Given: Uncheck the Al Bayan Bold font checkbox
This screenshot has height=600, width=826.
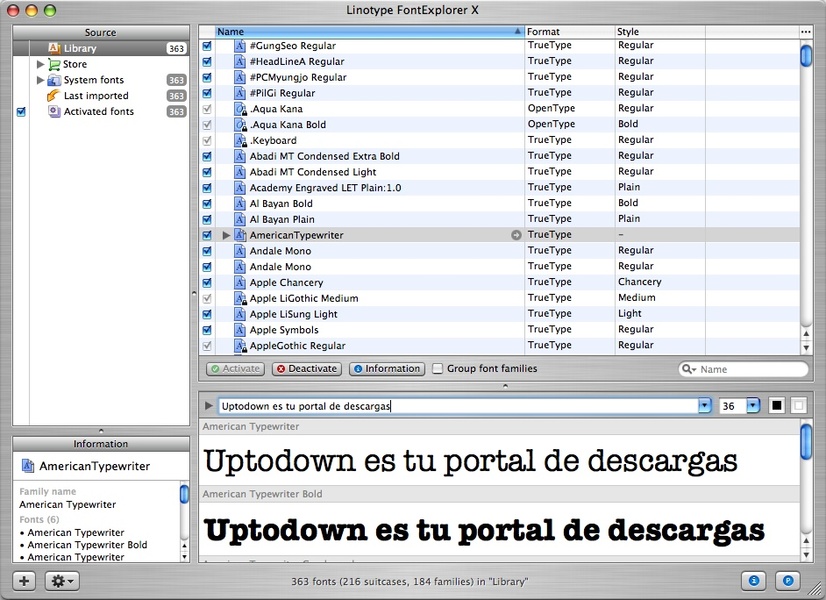Looking at the screenshot, I should (207, 204).
